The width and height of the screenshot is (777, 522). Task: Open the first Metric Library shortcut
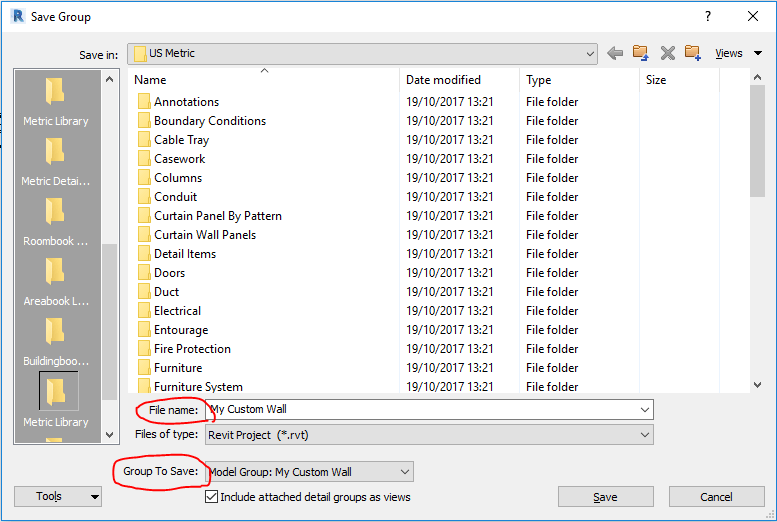(56, 101)
